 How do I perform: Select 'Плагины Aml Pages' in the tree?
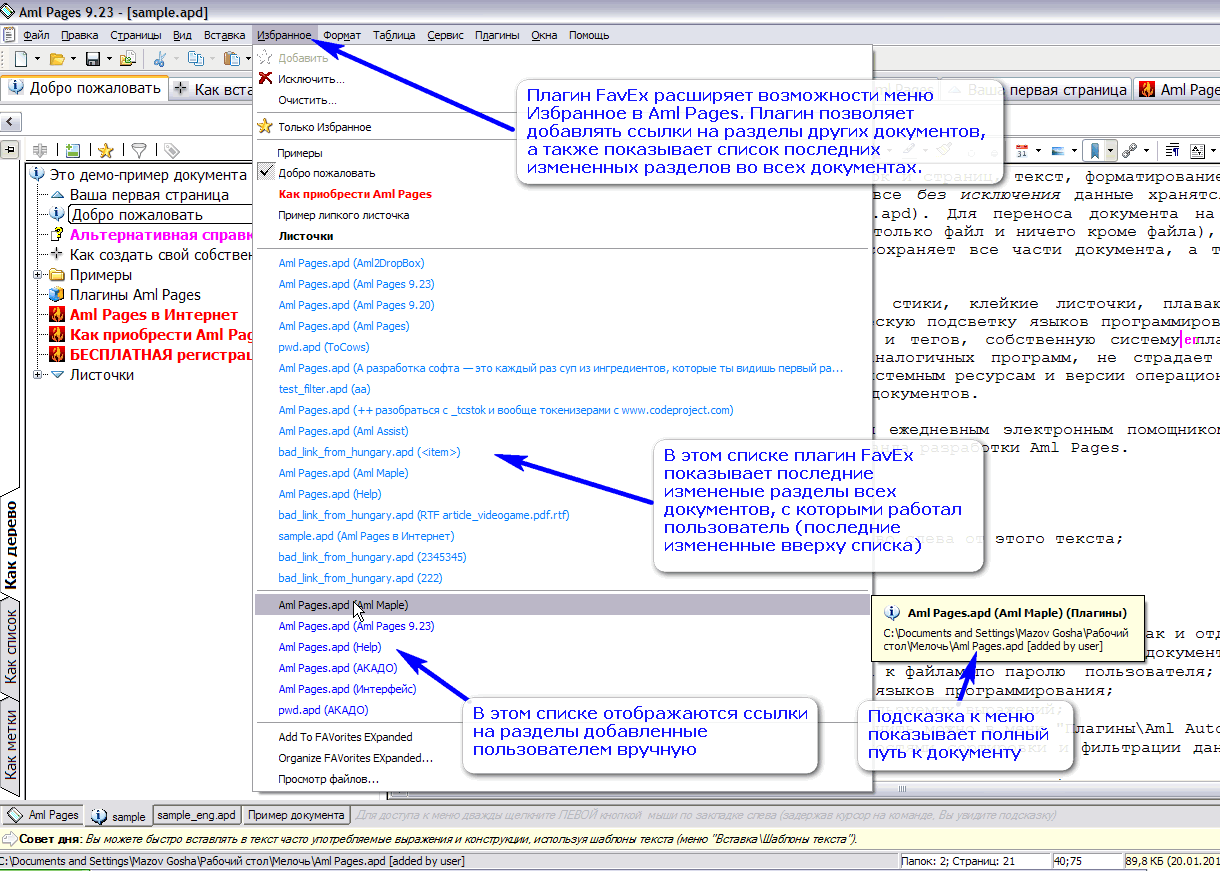[x=135, y=295]
